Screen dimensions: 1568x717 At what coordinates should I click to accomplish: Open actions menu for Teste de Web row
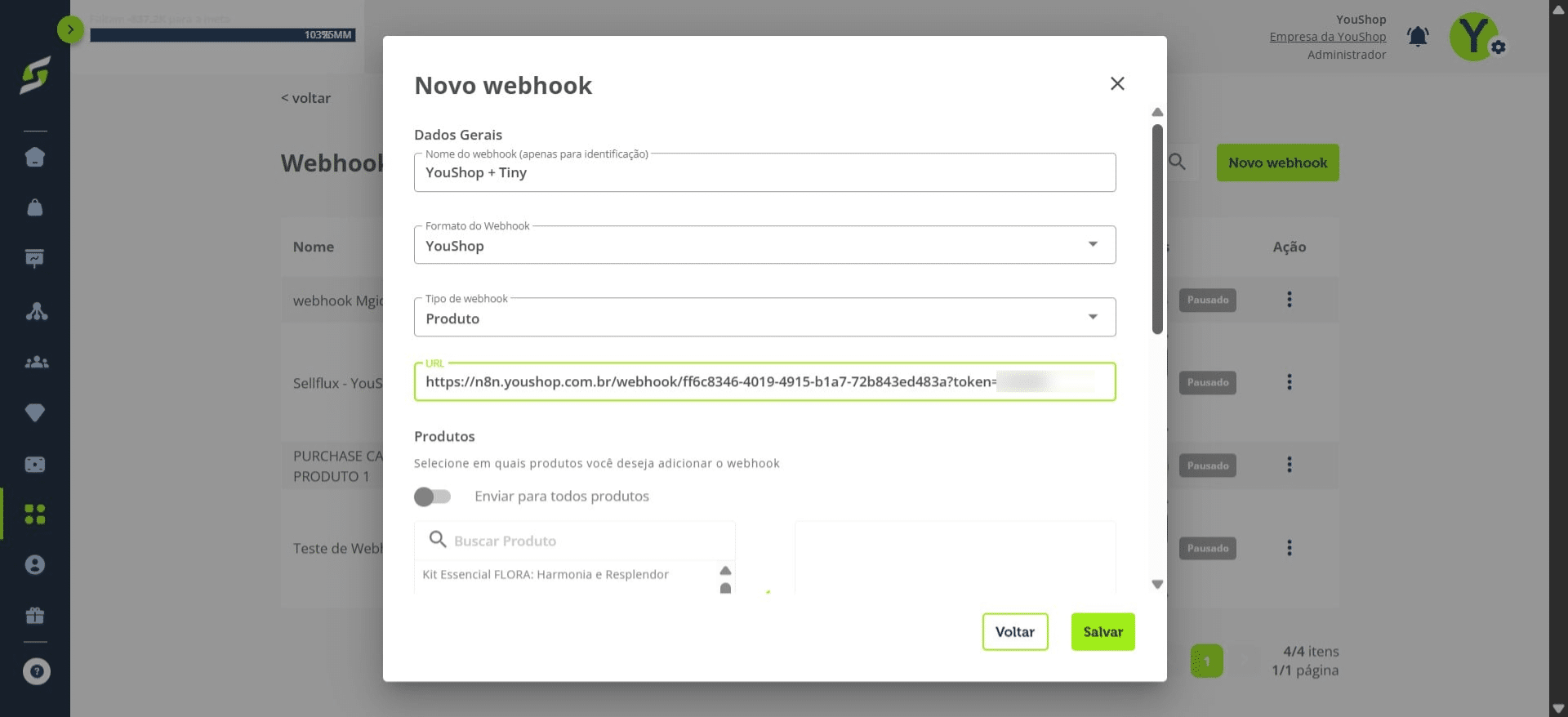point(1290,548)
